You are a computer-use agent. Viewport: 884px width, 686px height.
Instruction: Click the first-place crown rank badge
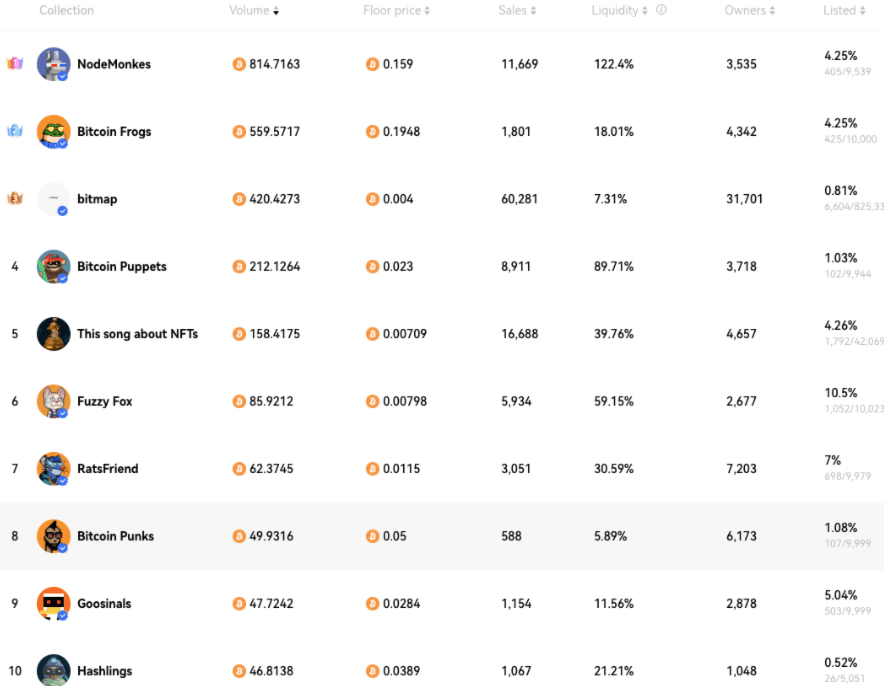click(14, 64)
